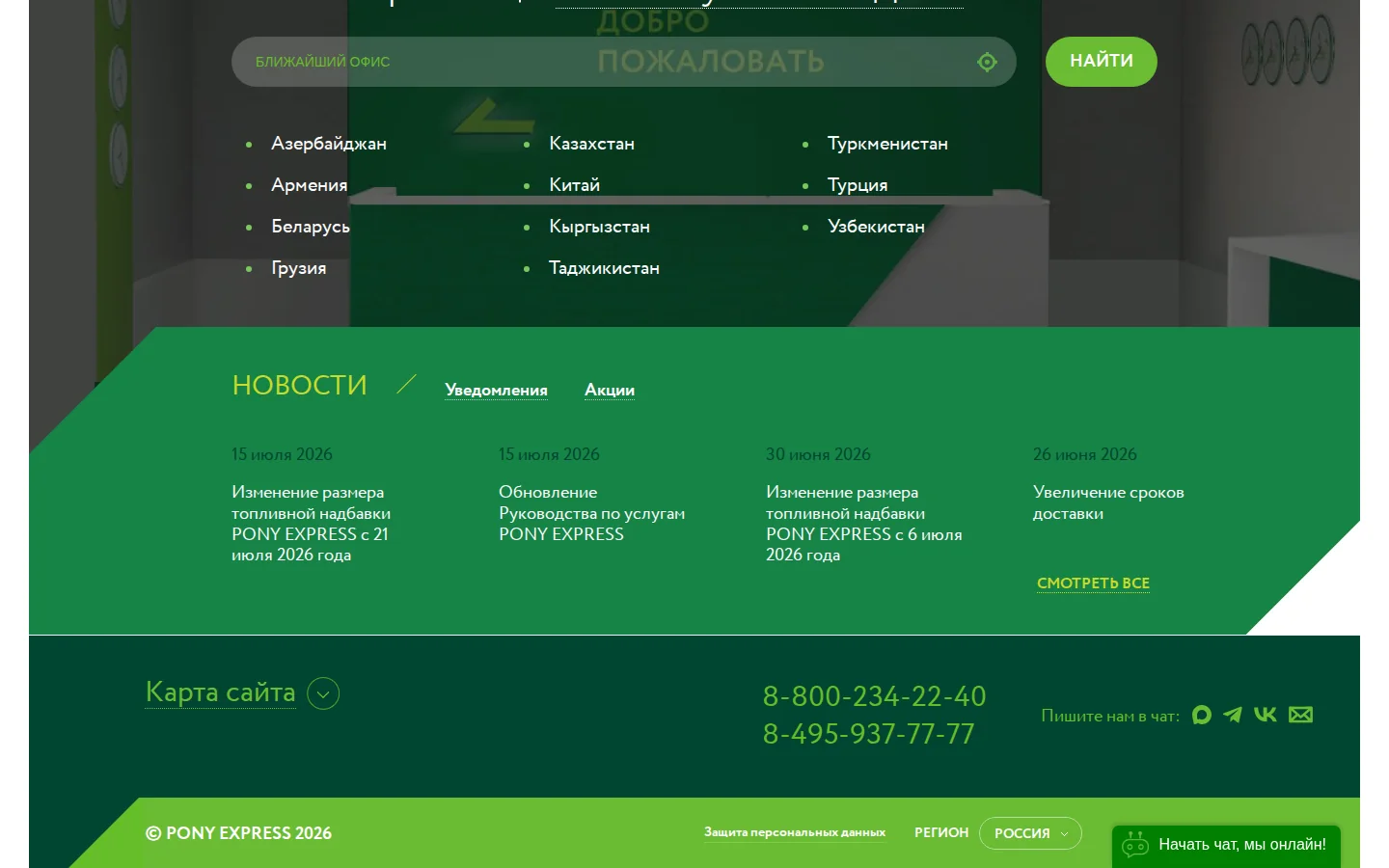Click the geolocation target icon in search field
Image resolution: width=1389 pixels, height=868 pixels.
point(987,62)
